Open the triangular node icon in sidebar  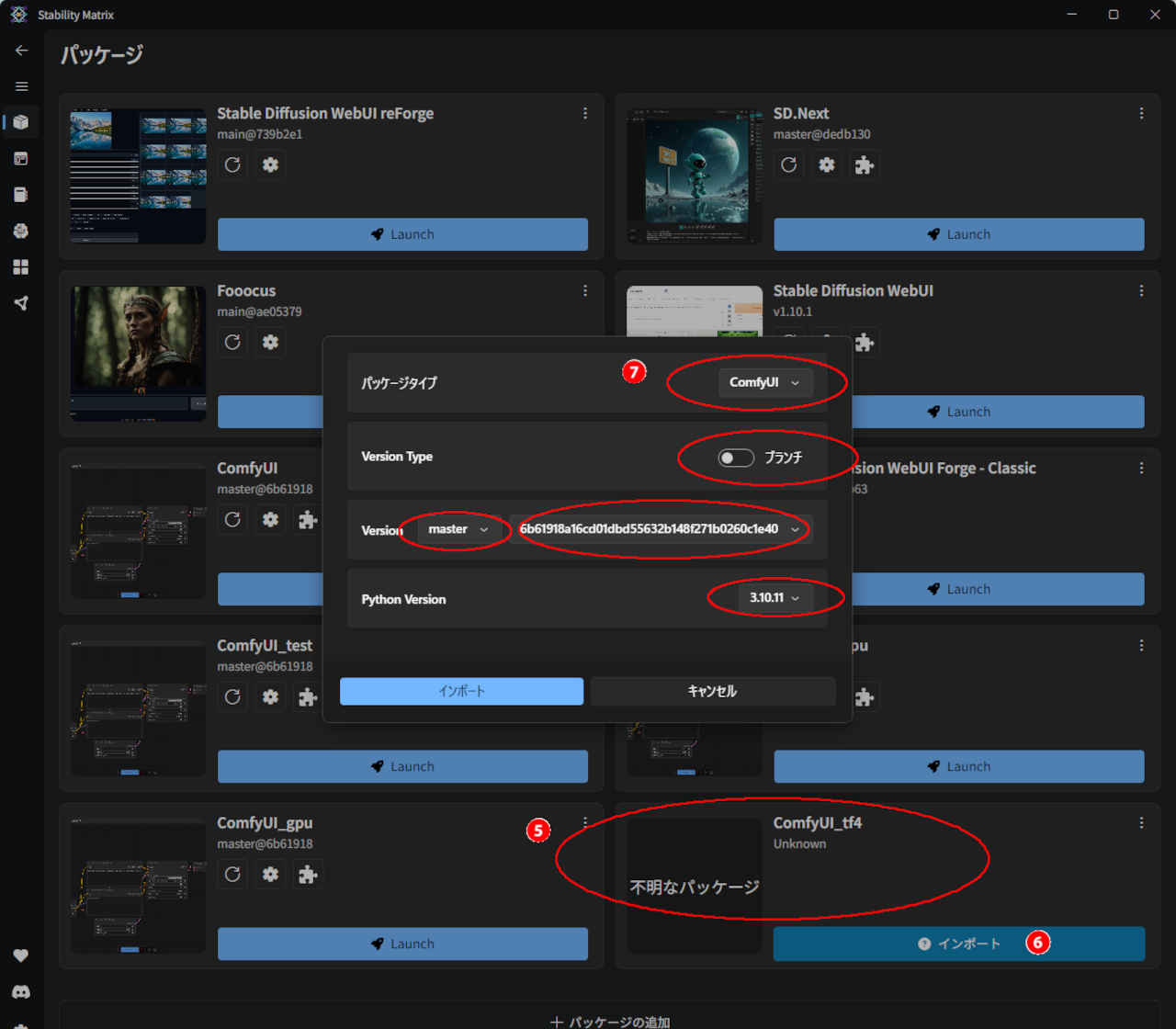point(21,303)
